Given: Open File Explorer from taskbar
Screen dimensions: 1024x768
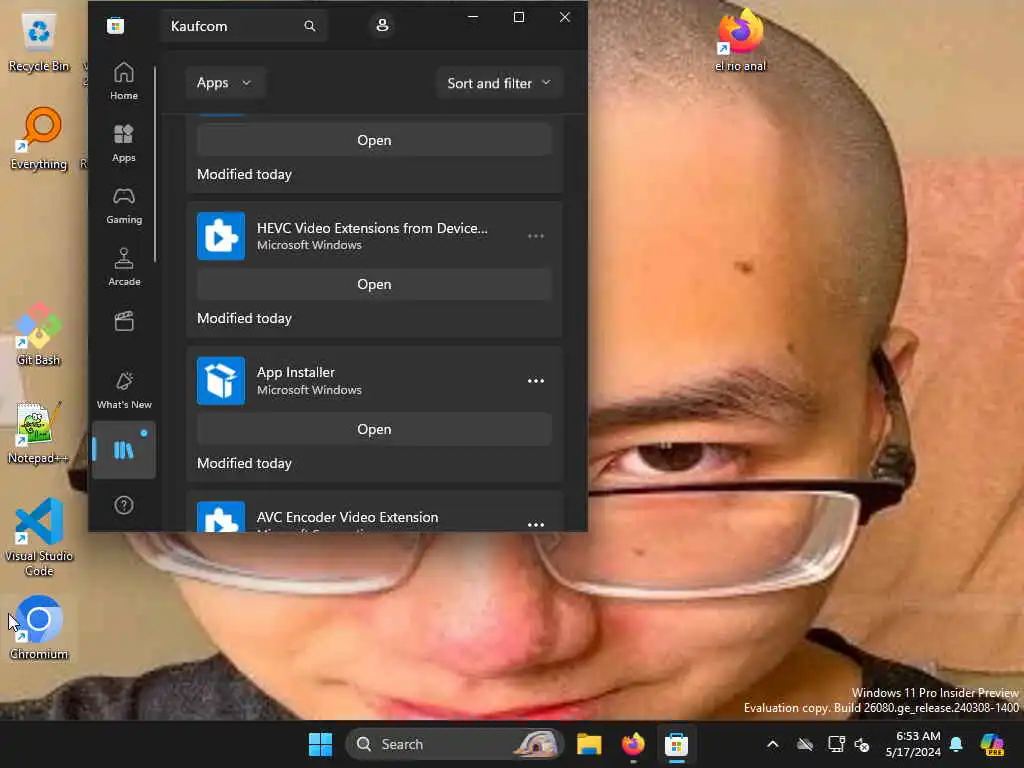Looking at the screenshot, I should tap(589, 744).
